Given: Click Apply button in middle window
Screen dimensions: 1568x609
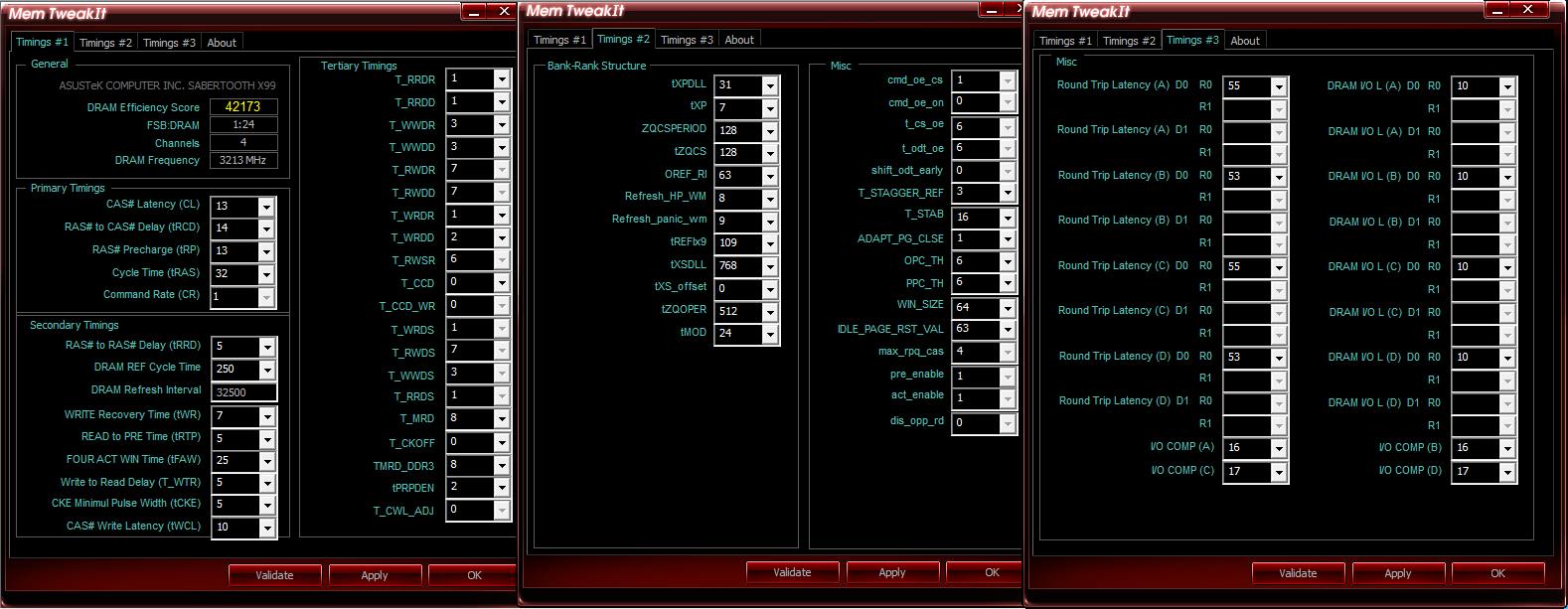Looking at the screenshot, I should click(892, 572).
